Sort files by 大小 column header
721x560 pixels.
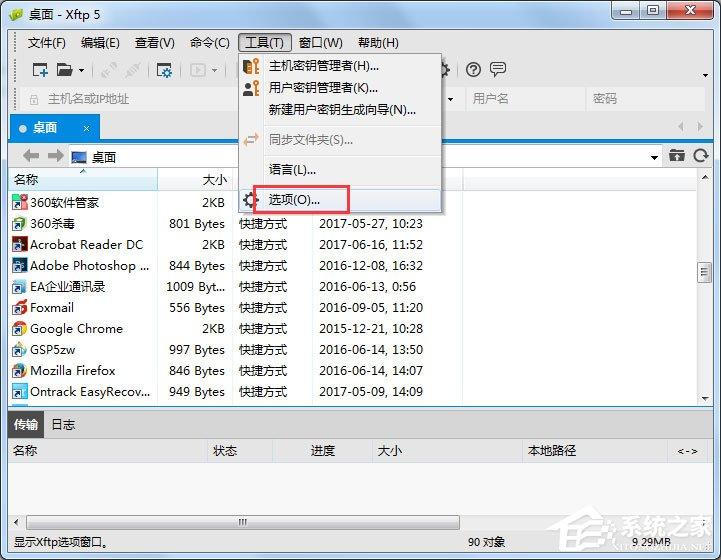click(x=195, y=179)
